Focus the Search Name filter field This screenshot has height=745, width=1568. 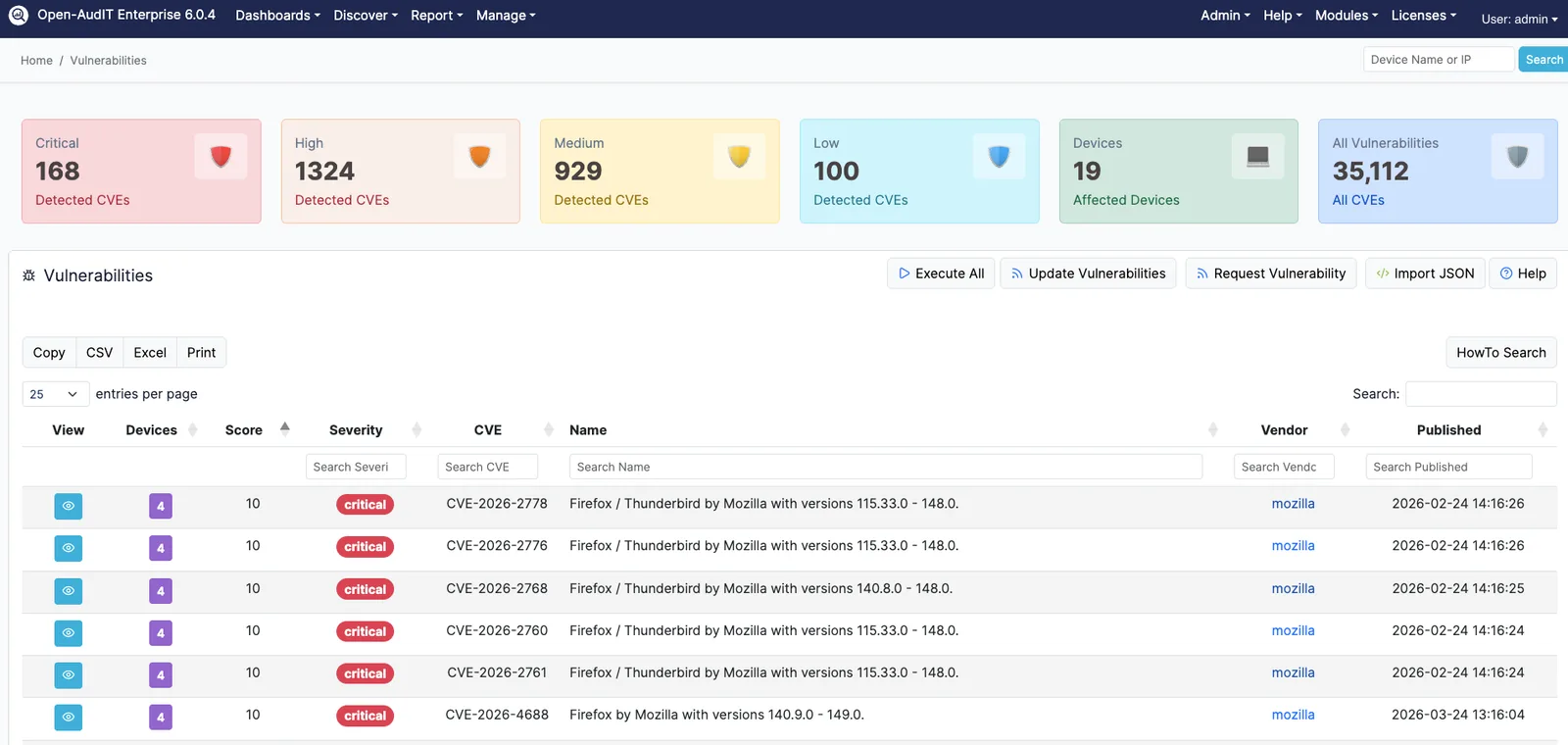click(886, 467)
